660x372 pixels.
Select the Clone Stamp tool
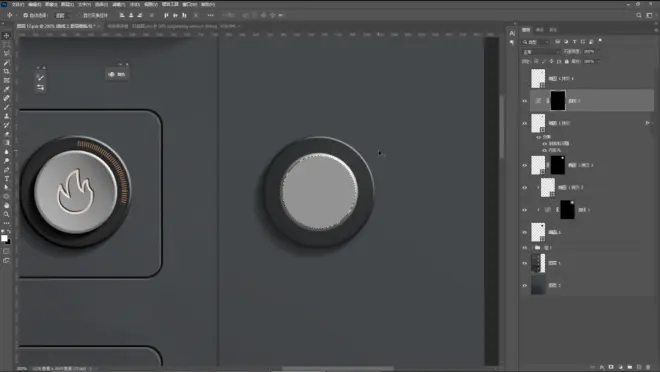(6, 116)
